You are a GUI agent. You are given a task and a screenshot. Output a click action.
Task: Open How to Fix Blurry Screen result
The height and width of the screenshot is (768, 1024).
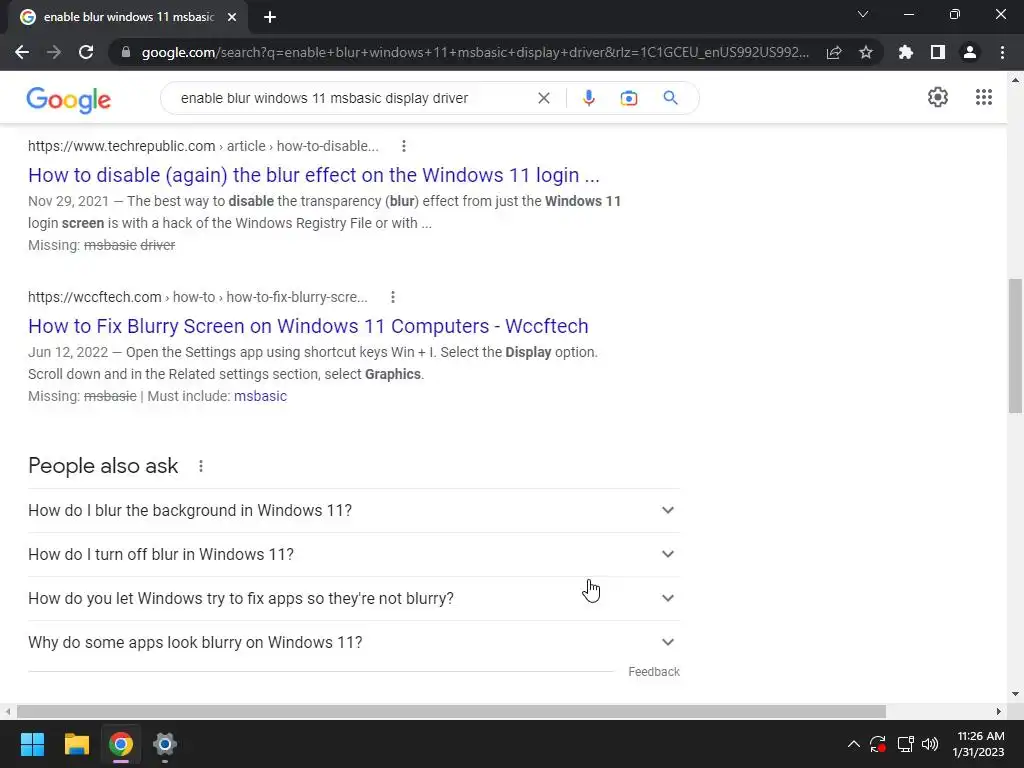tap(308, 326)
